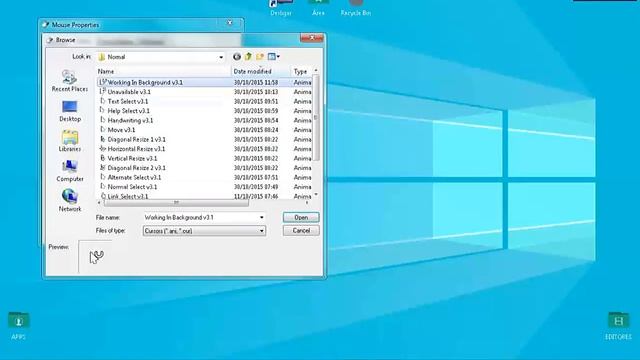Click the vertical scrollbar thumb
The height and width of the screenshot is (360, 640).
316,118
